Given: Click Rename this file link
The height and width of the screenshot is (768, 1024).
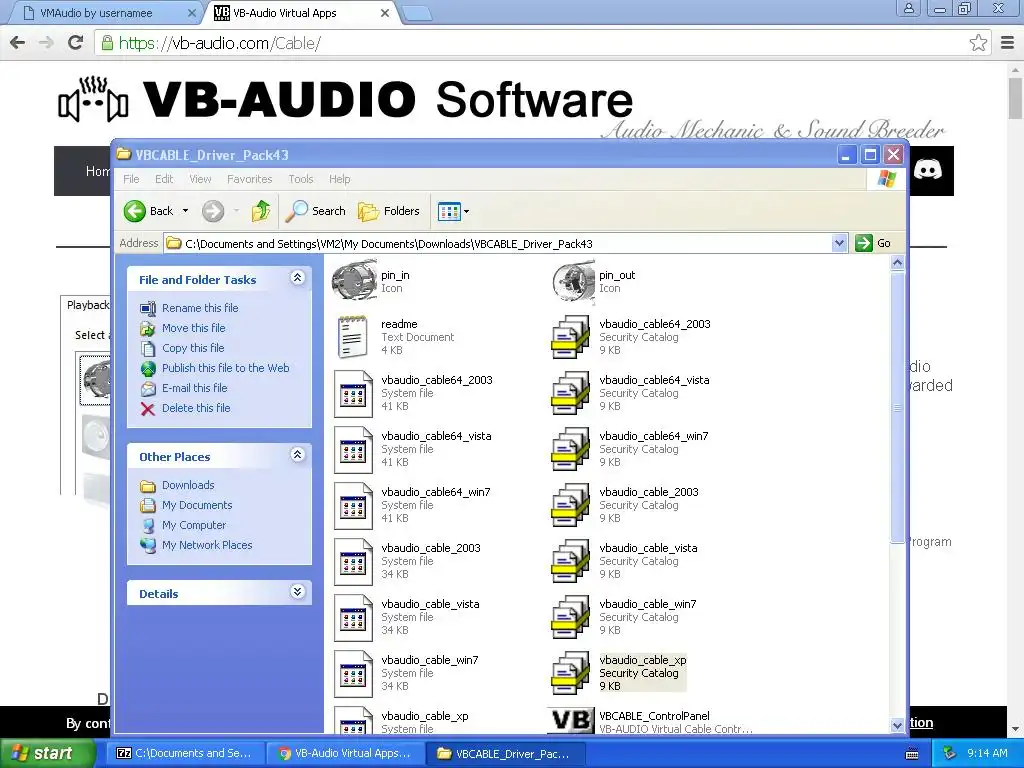Looking at the screenshot, I should click(x=200, y=308).
